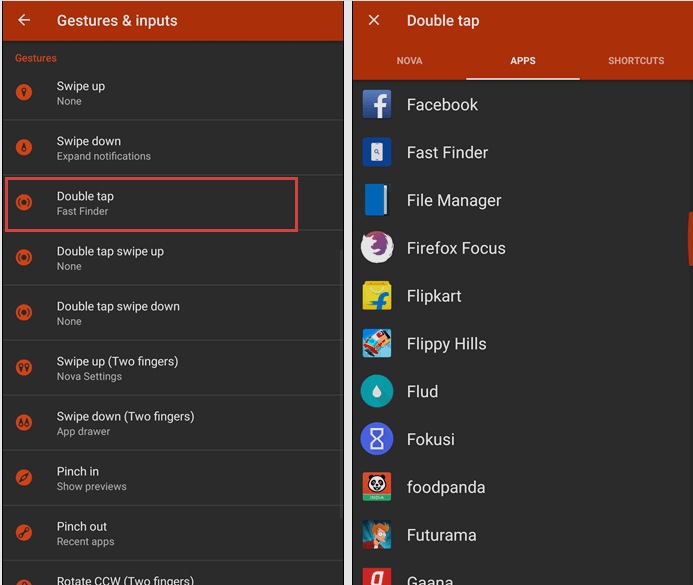Open the Pinch in gesture setting
Viewport: 693px width, 585px height.
click(x=173, y=478)
